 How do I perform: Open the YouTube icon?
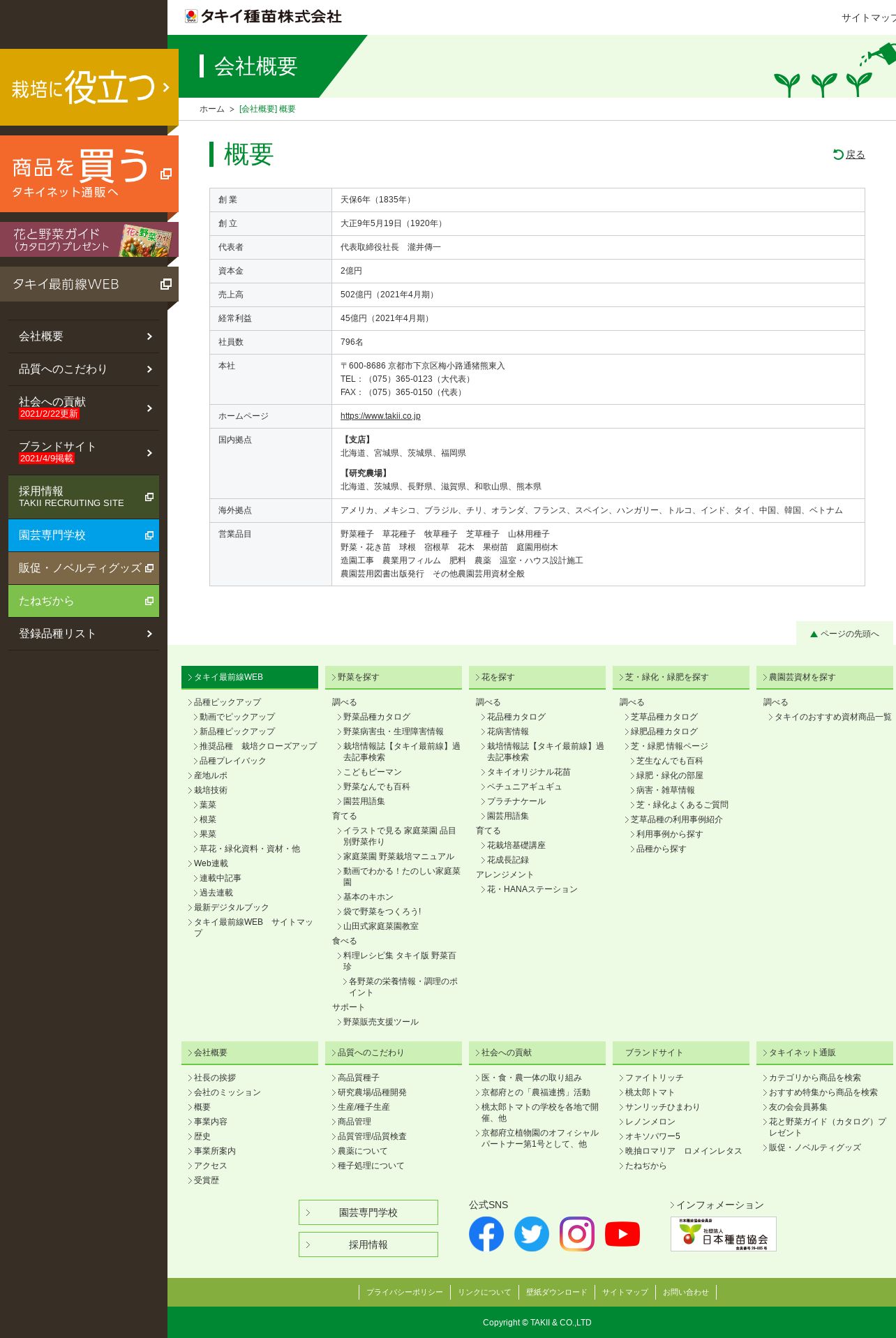(622, 1234)
